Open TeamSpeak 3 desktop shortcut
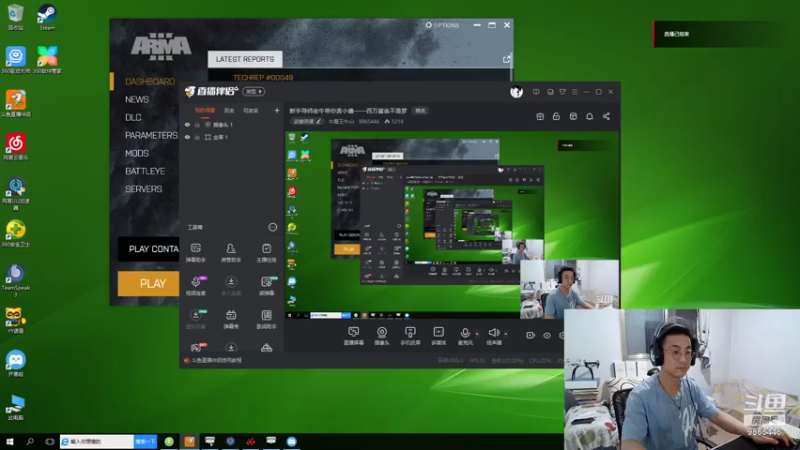The width and height of the screenshot is (800, 450). click(16, 280)
